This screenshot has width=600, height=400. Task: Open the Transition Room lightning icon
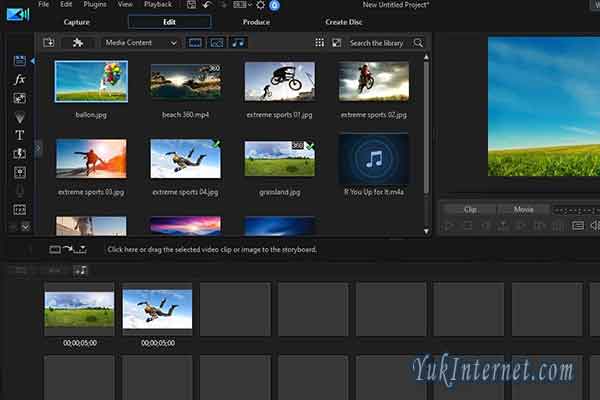pyautogui.click(x=19, y=153)
